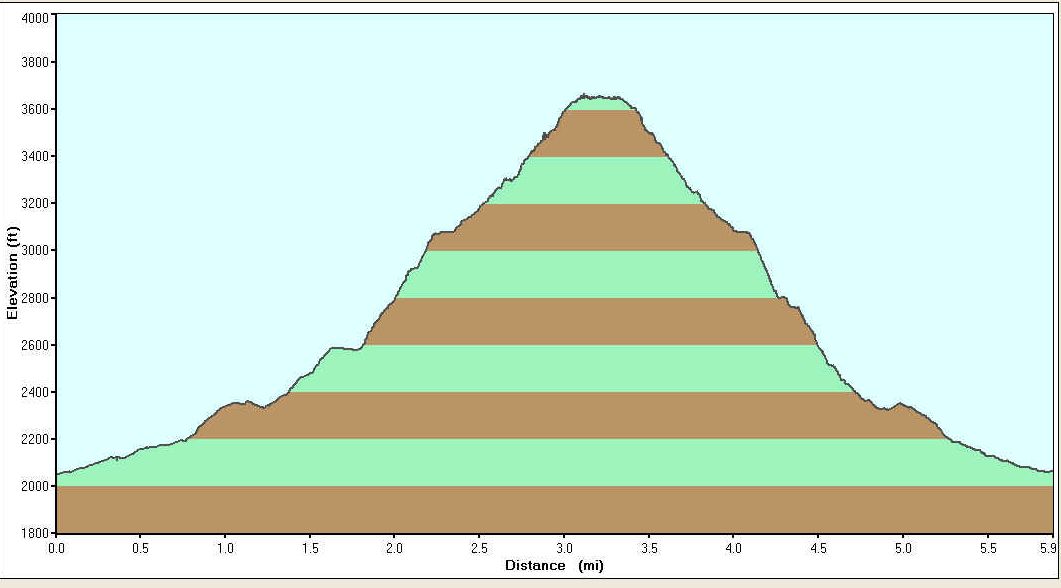Click the profile line start at 0.0 miles
The height and width of the screenshot is (588, 1061).
(x=57, y=473)
